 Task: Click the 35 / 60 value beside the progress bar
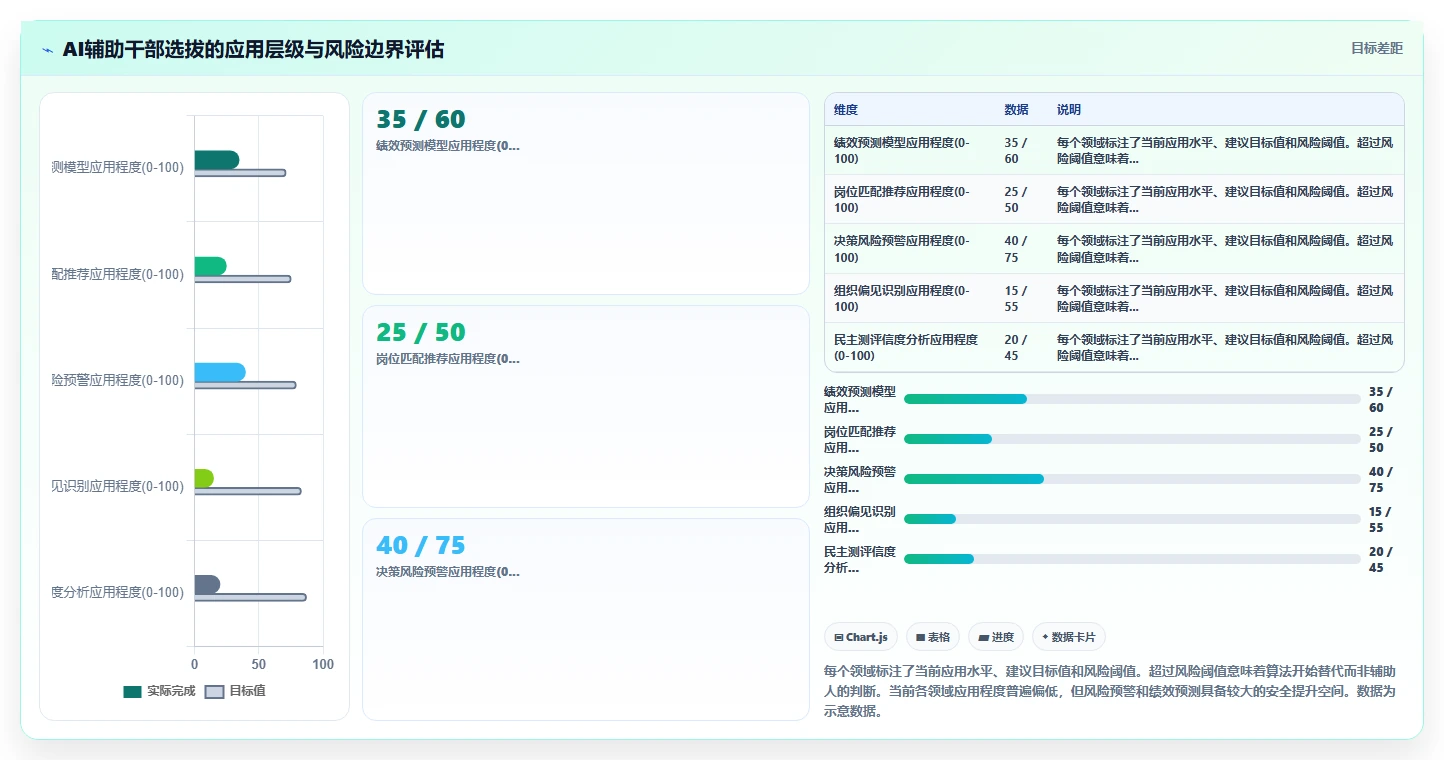(1381, 399)
